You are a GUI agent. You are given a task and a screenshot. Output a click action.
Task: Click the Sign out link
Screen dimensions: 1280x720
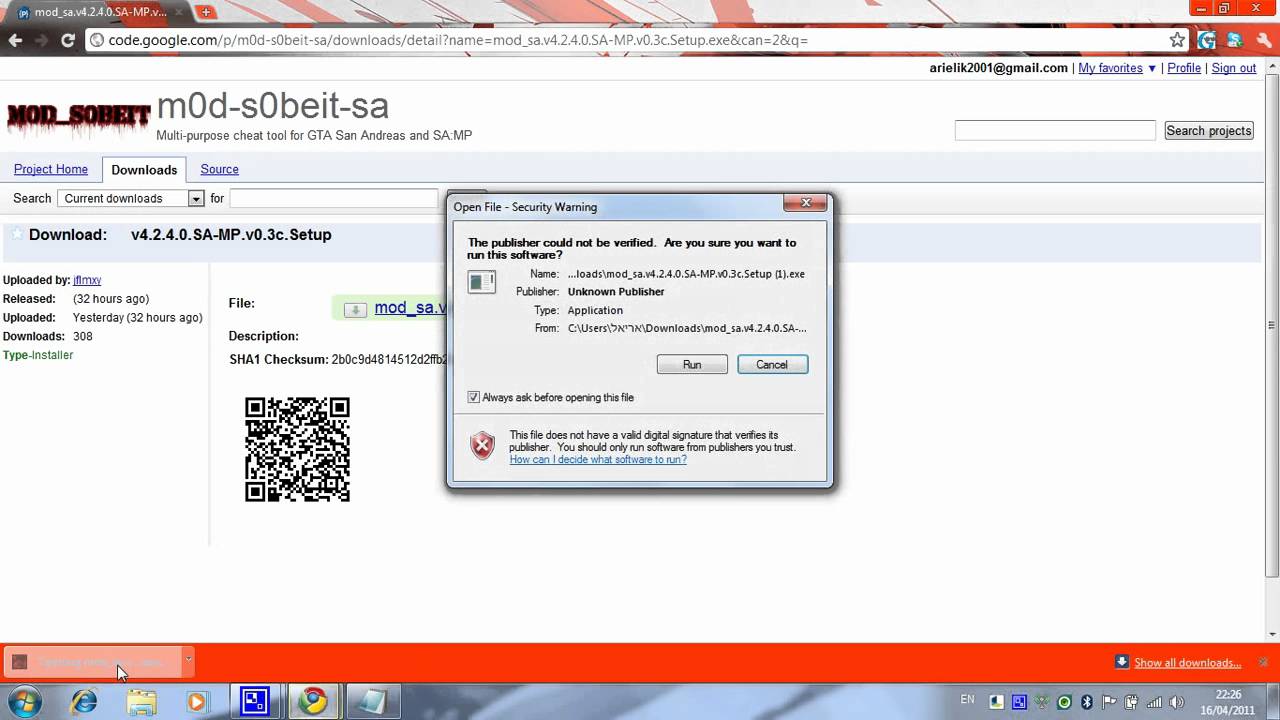[x=1233, y=68]
